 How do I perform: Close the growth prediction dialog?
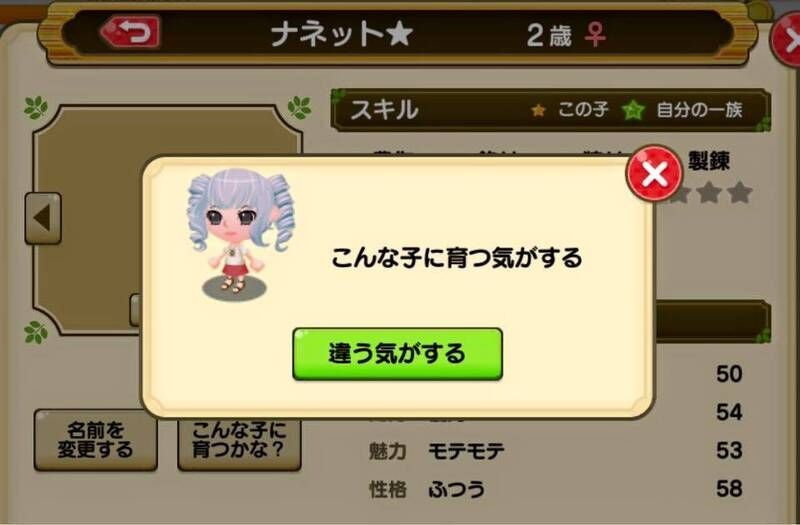tap(654, 173)
